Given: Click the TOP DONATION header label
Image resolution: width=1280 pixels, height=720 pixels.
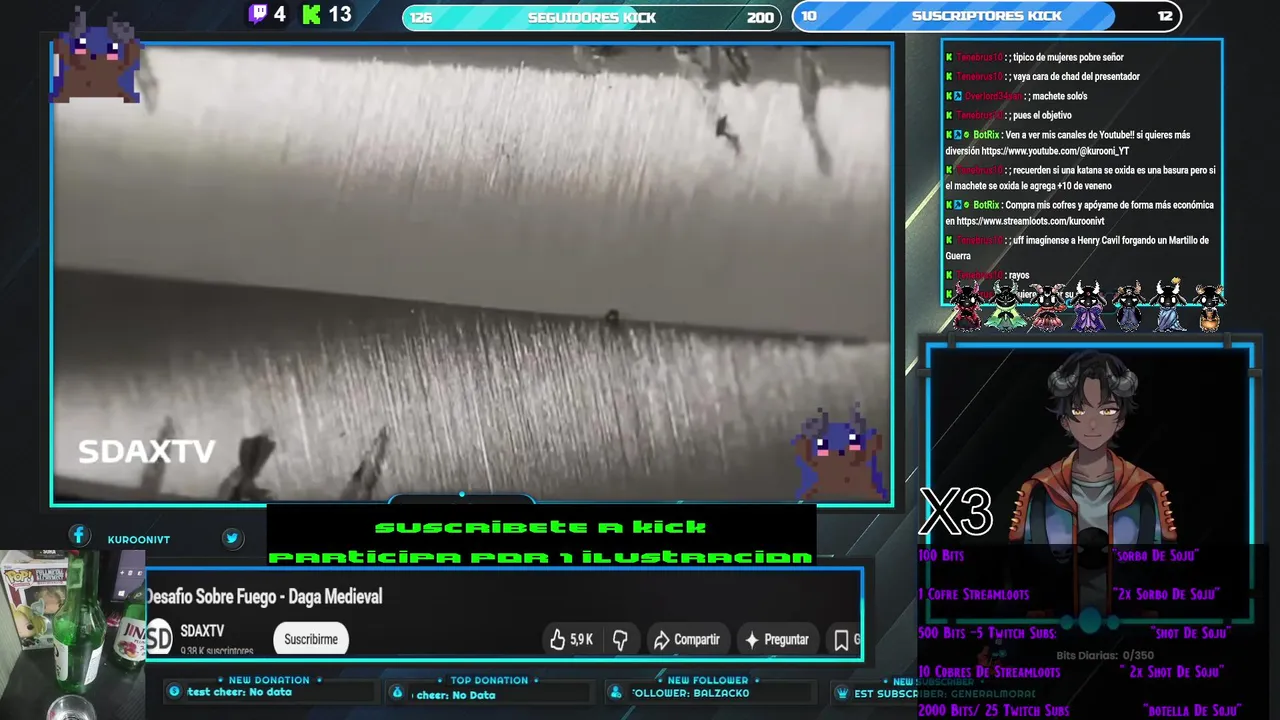Looking at the screenshot, I should point(489,680).
